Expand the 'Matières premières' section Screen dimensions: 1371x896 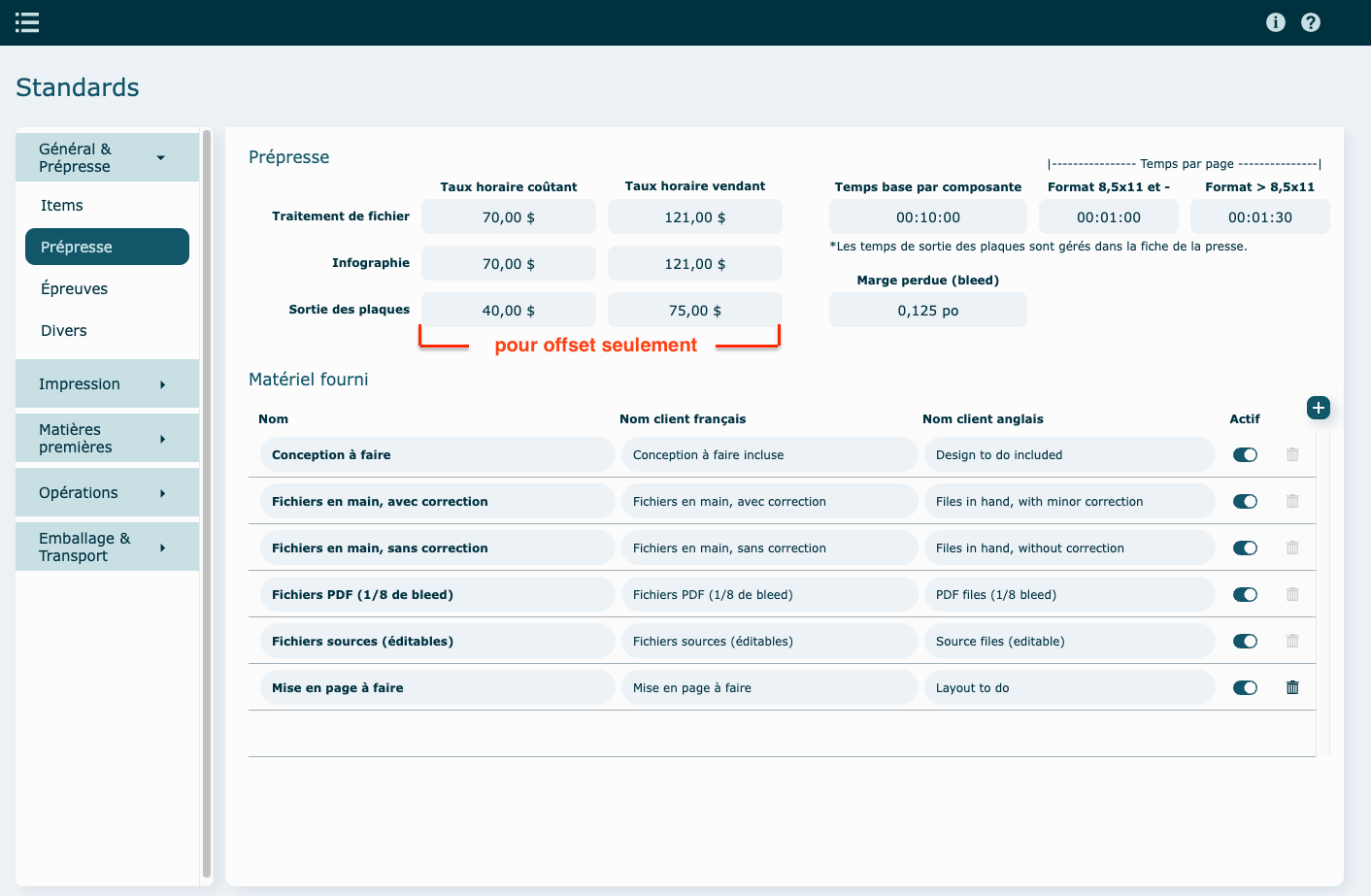107,438
